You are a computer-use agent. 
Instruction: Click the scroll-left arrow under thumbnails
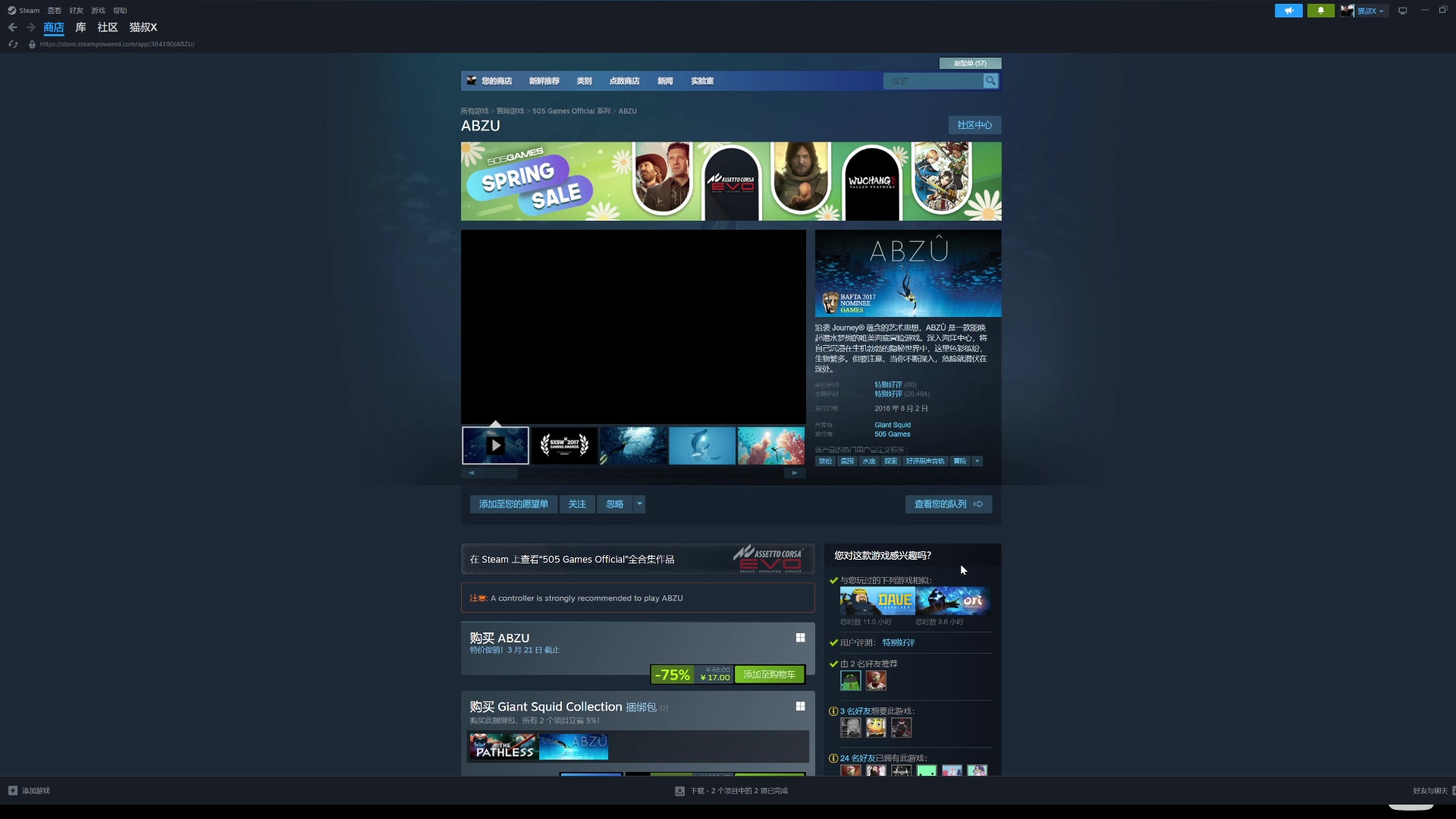click(x=471, y=473)
